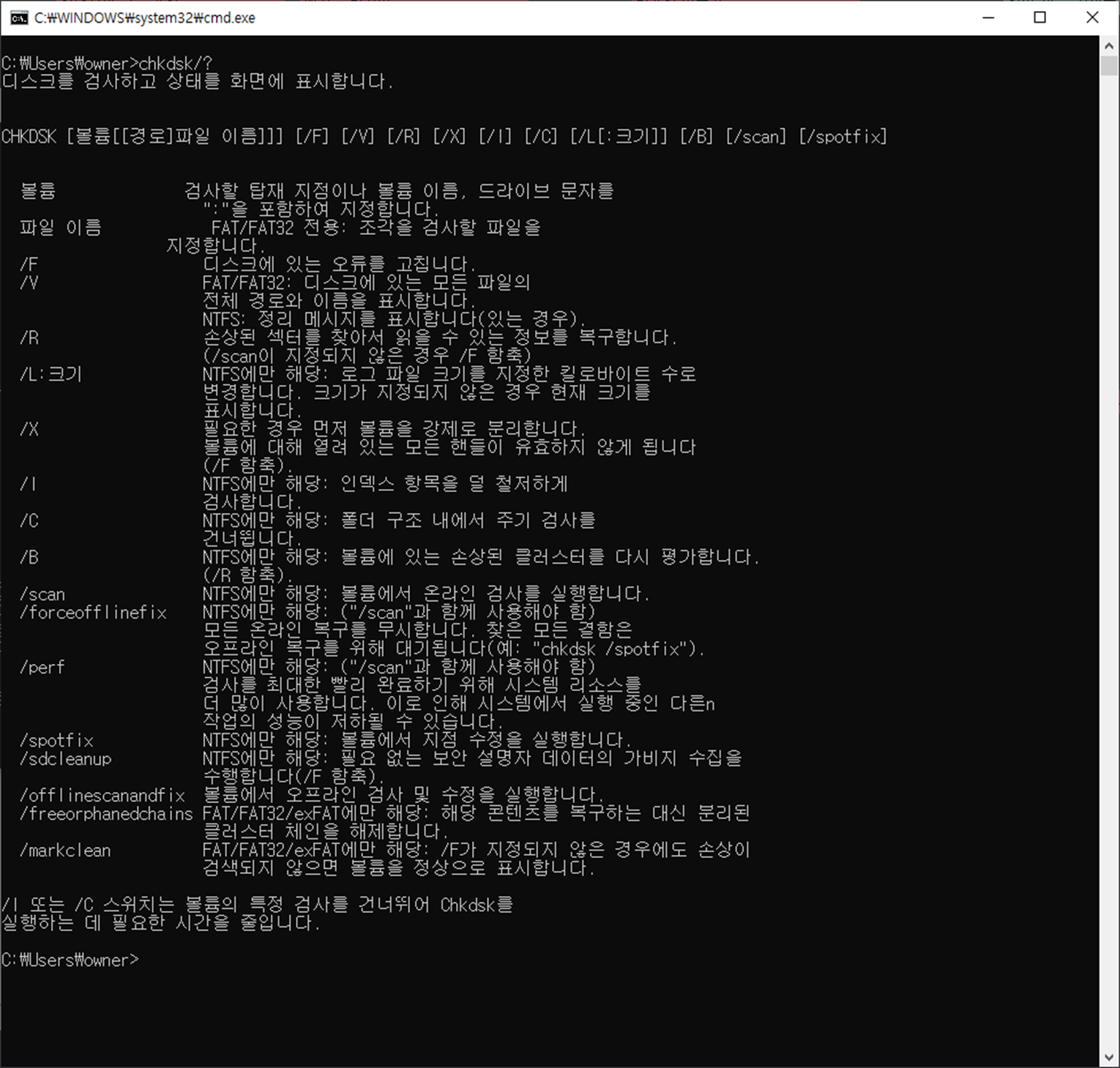Image resolution: width=1120 pixels, height=1068 pixels.
Task: Click the '/X' switch label
Action: [29, 429]
